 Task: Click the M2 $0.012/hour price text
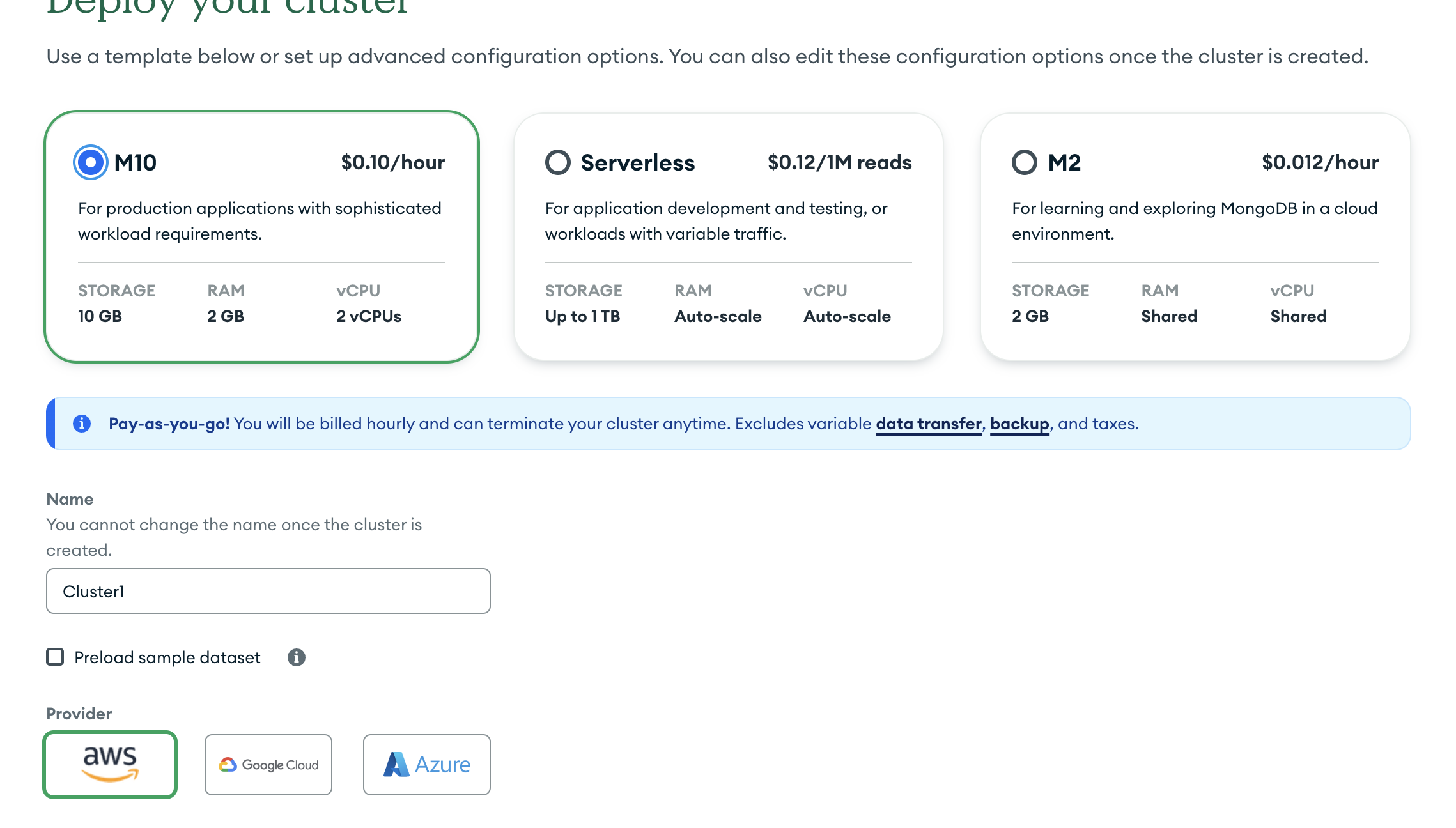(1320, 162)
